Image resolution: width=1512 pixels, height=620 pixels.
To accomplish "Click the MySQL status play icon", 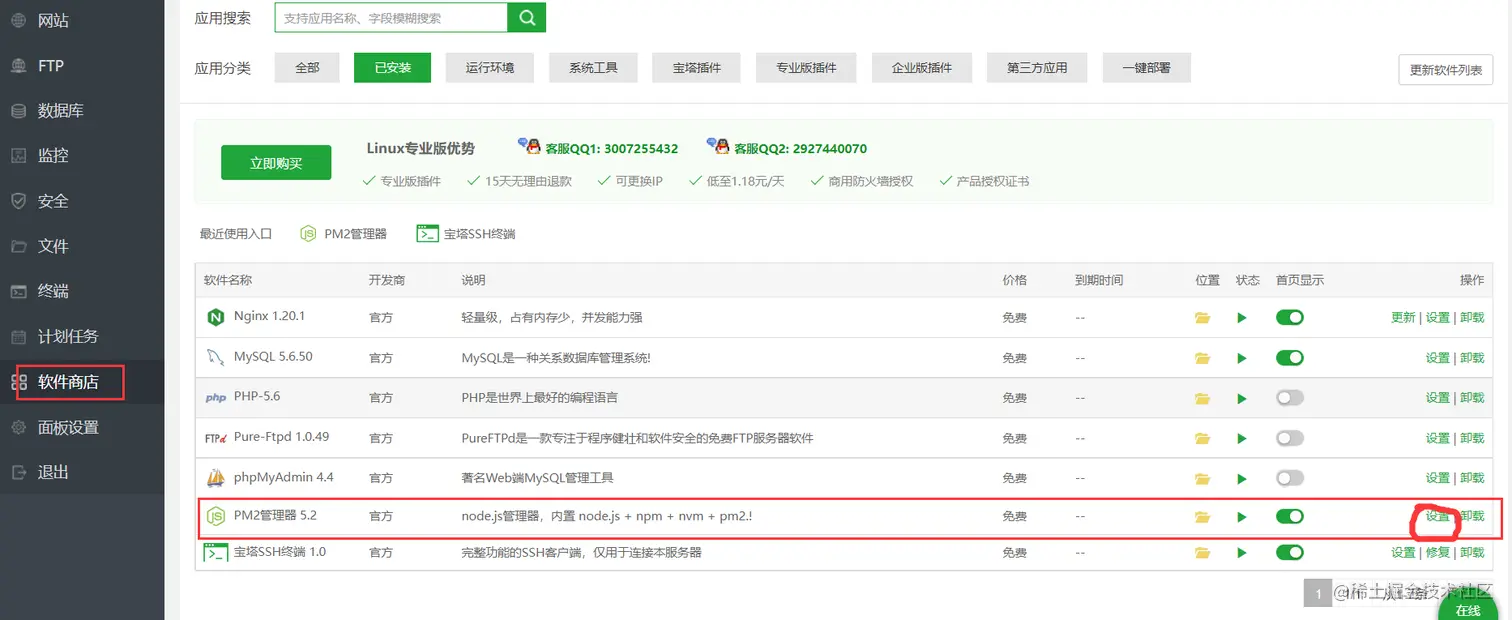I will [1242, 358].
